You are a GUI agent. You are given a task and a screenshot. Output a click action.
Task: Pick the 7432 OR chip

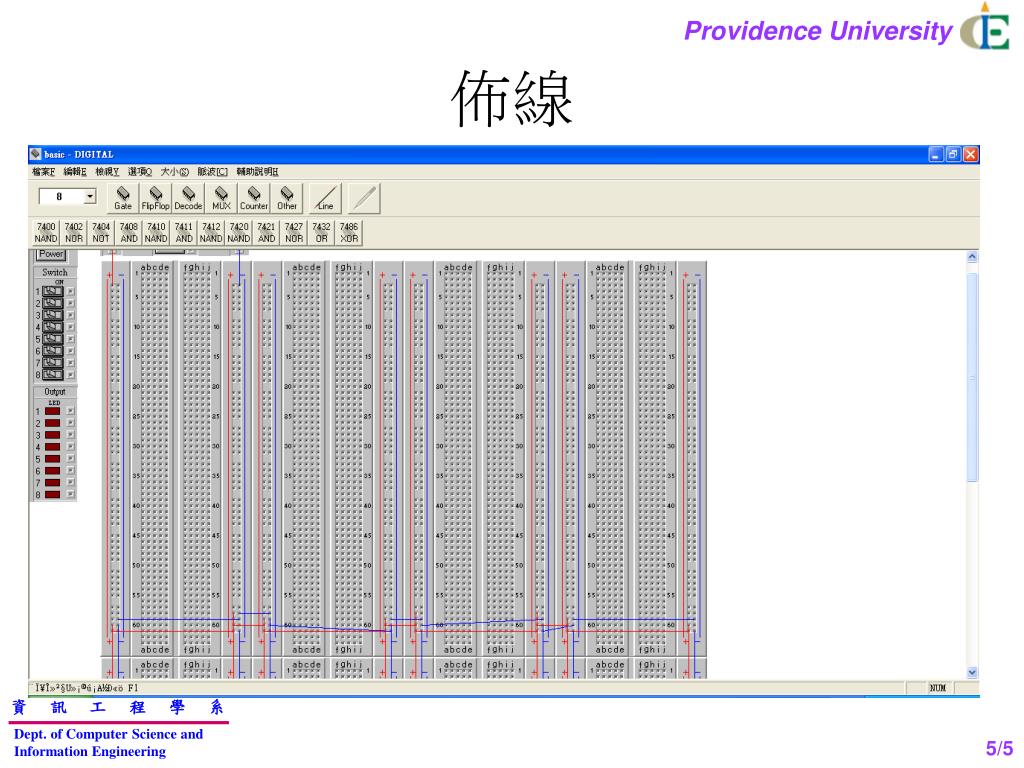(321, 232)
